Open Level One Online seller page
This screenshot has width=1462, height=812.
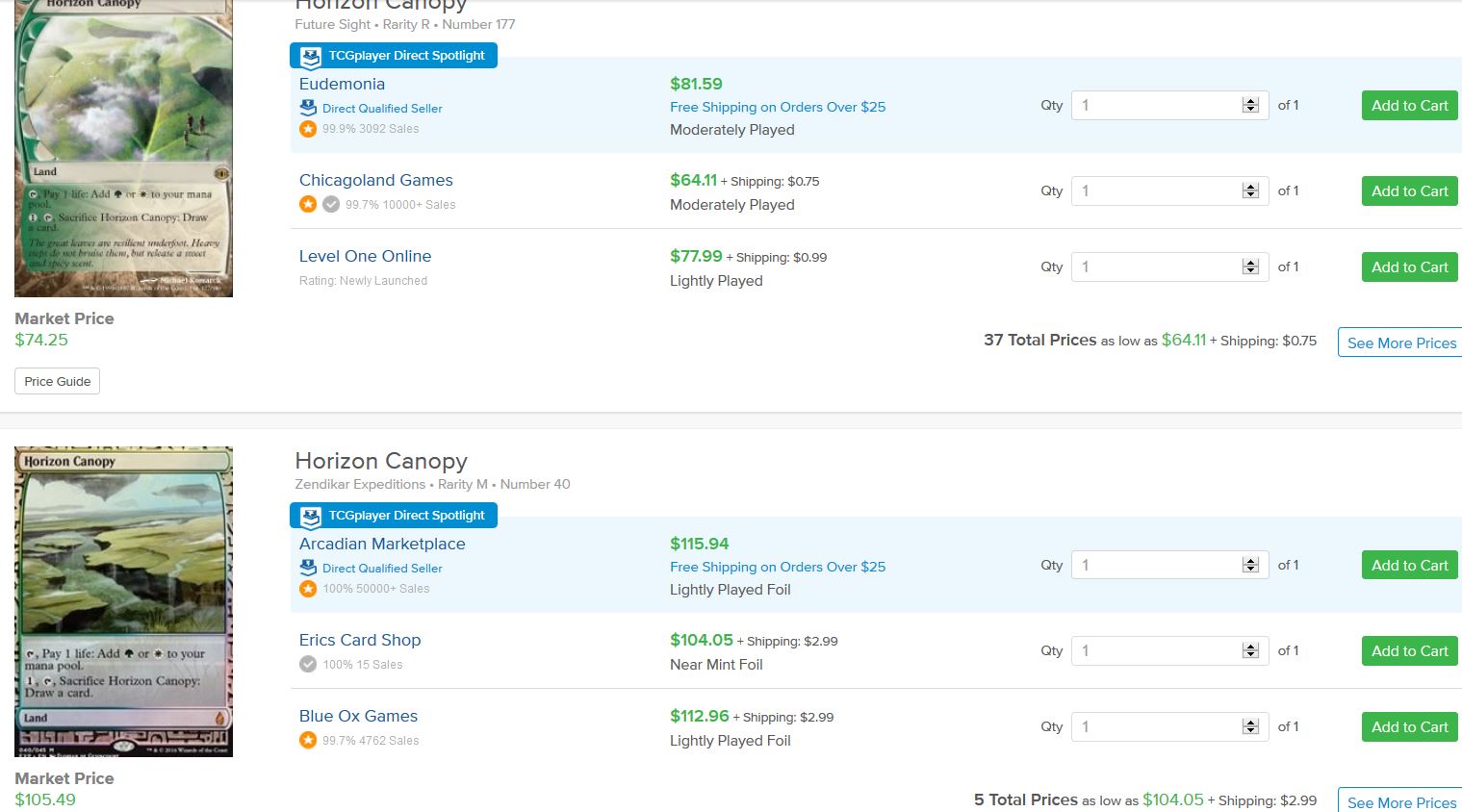click(365, 257)
